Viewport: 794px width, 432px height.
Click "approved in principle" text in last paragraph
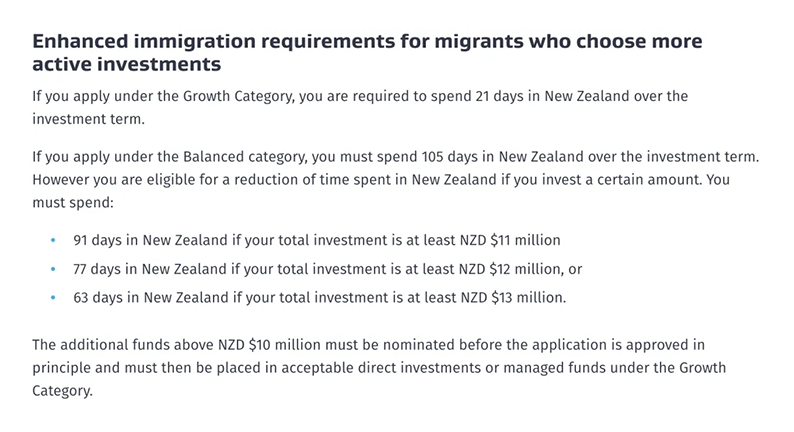[x=660, y=345]
